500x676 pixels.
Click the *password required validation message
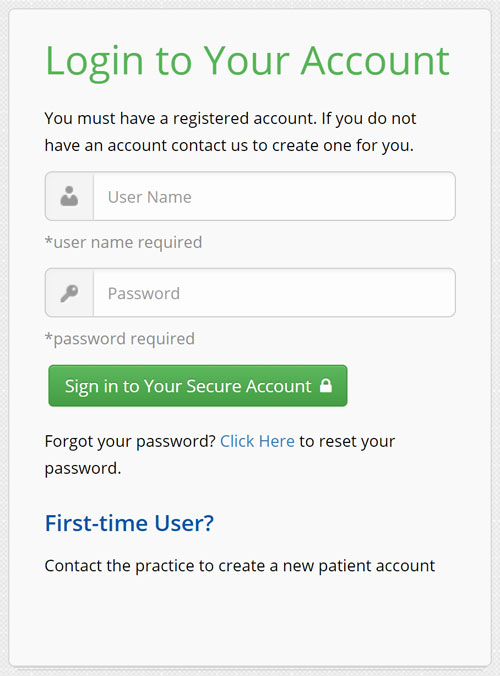click(120, 339)
